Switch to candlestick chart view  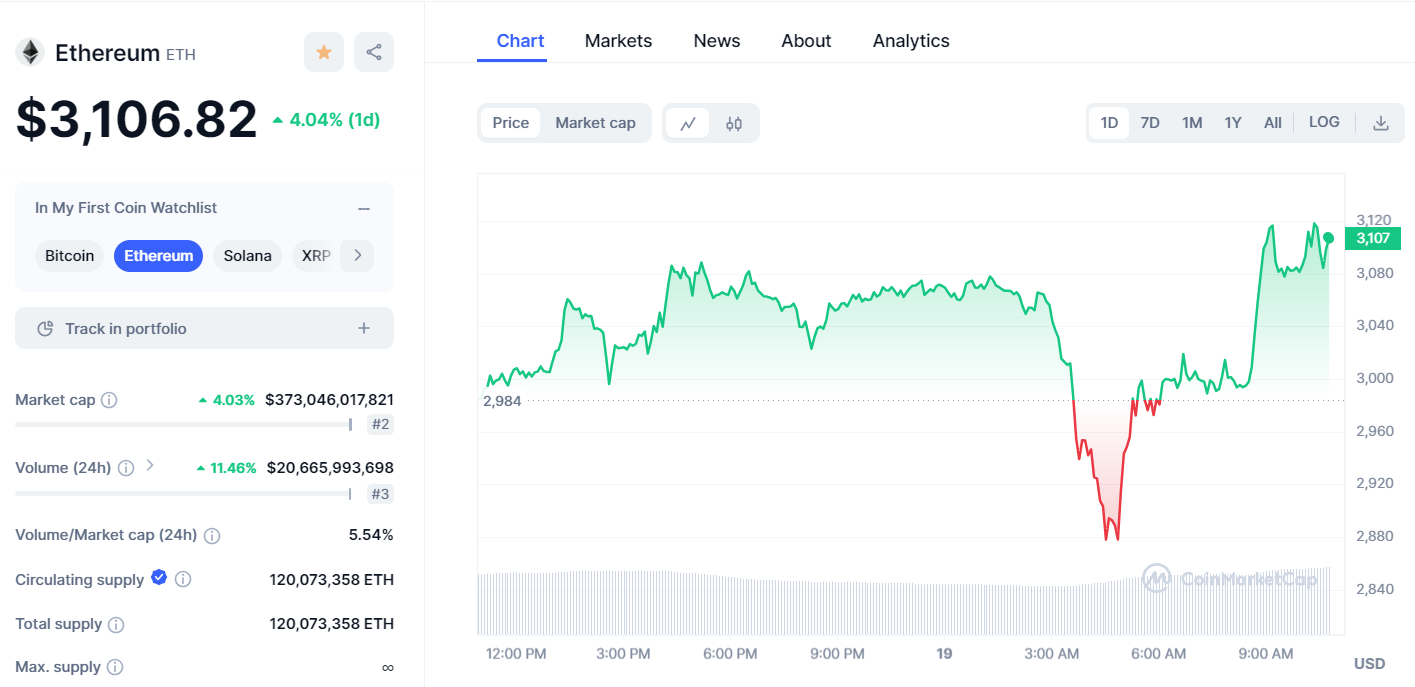coord(734,123)
